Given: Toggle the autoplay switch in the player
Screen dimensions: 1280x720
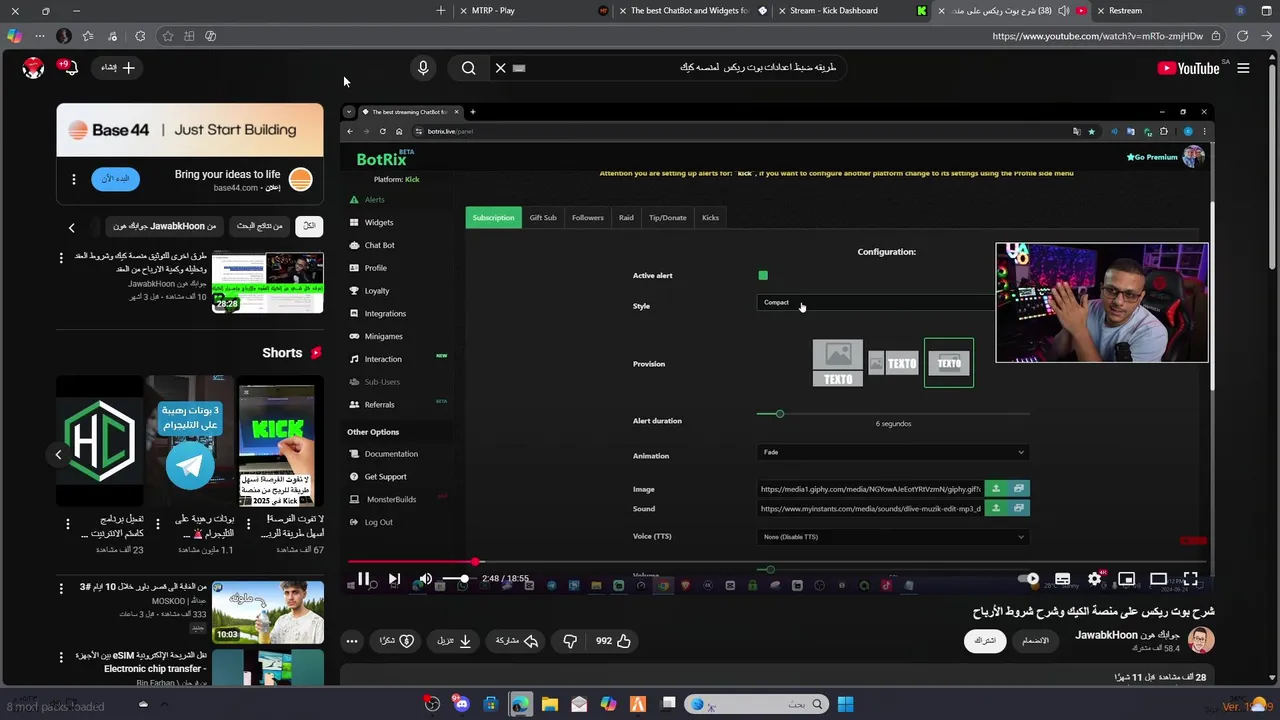Looking at the screenshot, I should [1028, 578].
